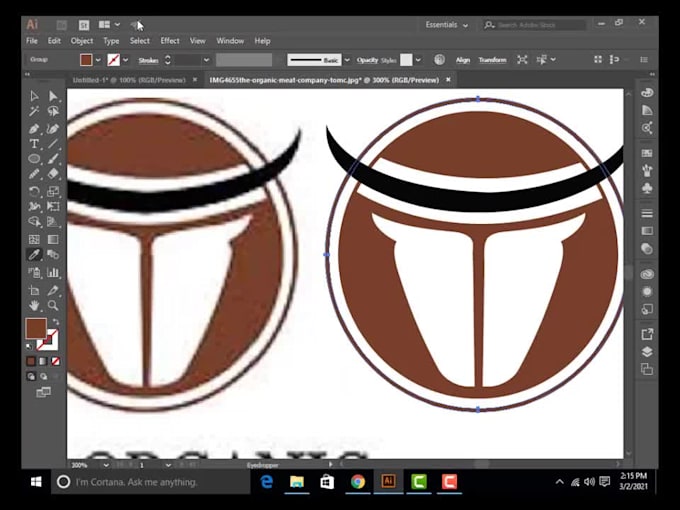The height and width of the screenshot is (510, 680).
Task: Click the Align link in control bar
Action: pos(463,60)
